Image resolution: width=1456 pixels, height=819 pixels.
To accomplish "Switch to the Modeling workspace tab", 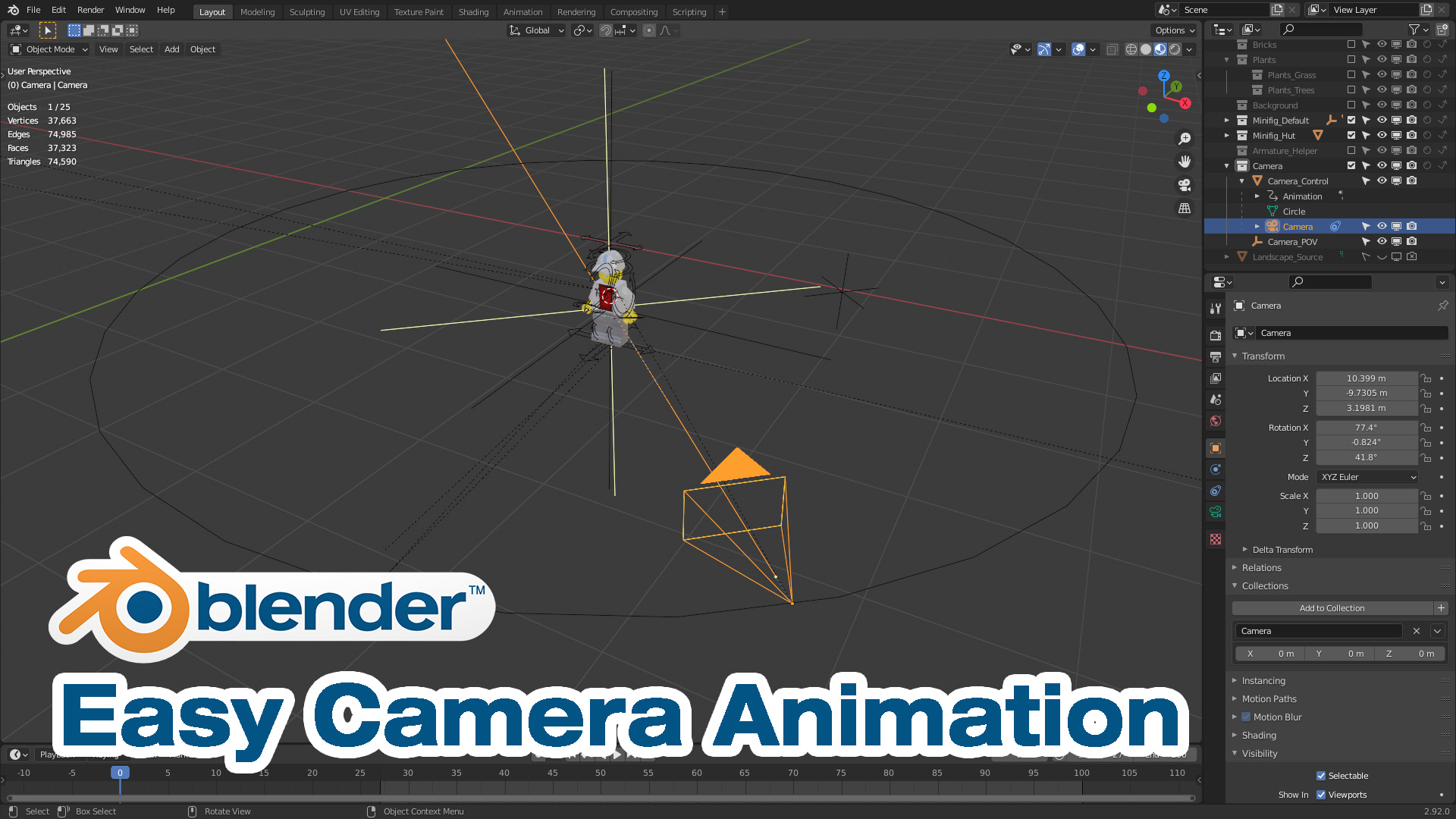I will pyautogui.click(x=258, y=12).
